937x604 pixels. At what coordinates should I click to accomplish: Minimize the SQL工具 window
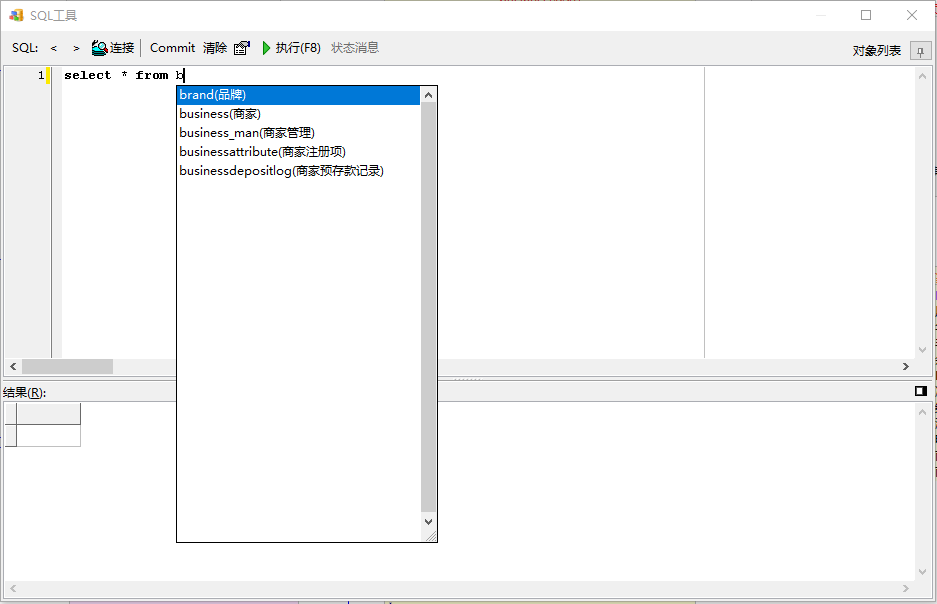coord(821,16)
